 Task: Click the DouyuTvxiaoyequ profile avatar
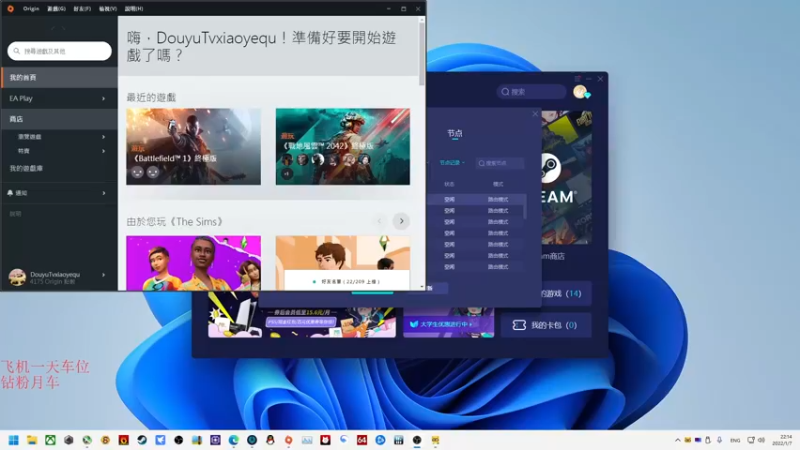pos(17,277)
